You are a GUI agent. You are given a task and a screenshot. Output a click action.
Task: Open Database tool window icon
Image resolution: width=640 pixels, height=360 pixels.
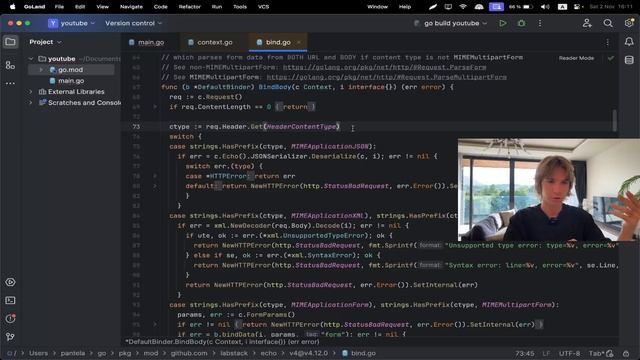629,60
